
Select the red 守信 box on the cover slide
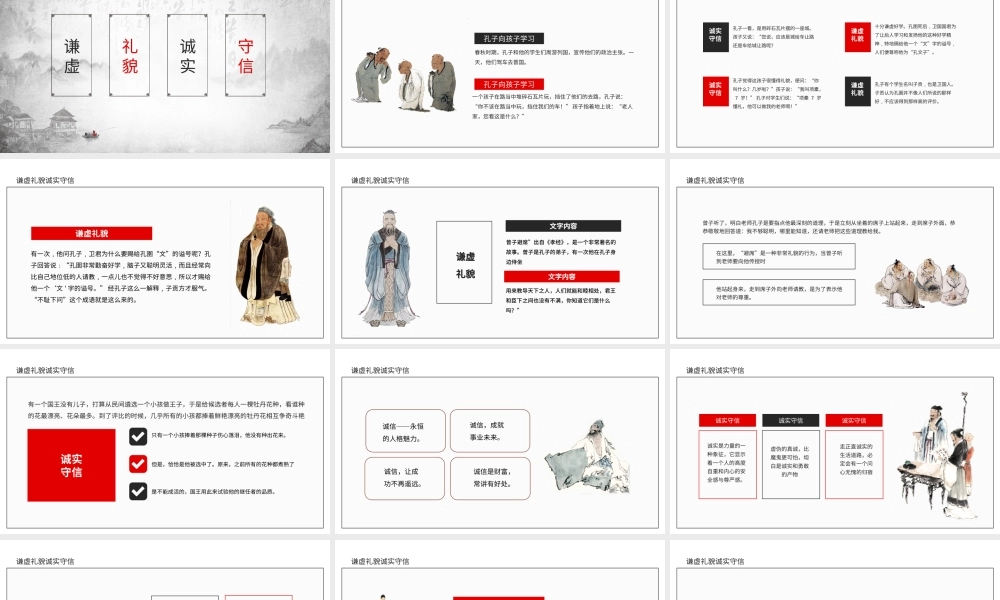pyautogui.click(x=246, y=55)
